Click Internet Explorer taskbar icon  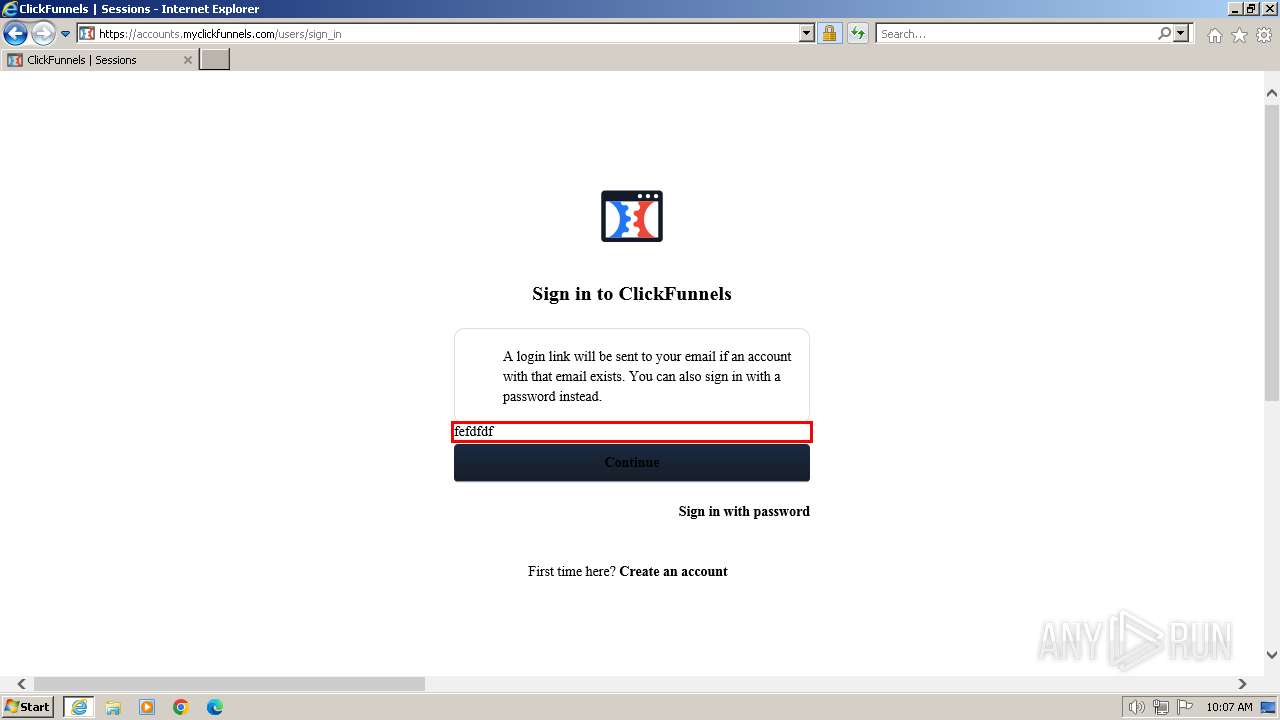point(79,707)
